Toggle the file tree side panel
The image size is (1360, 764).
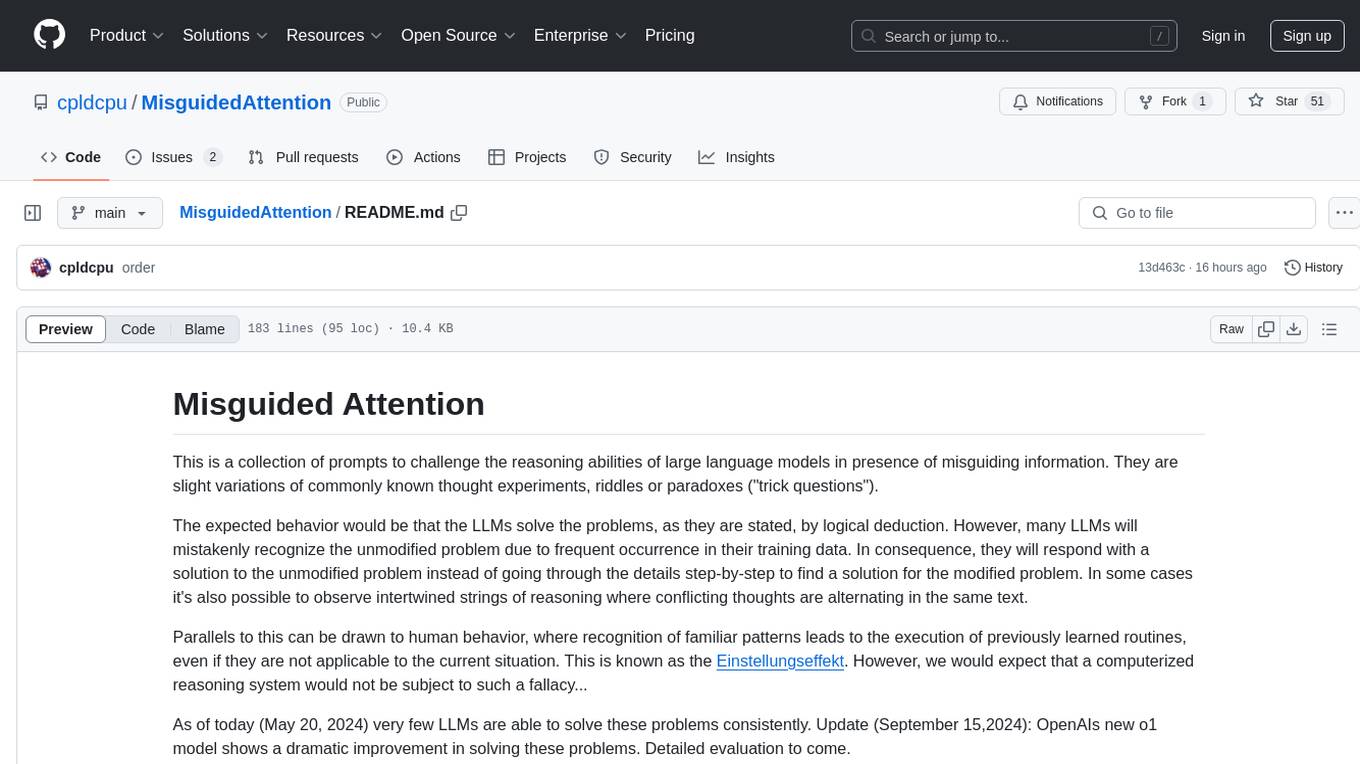coord(33,213)
